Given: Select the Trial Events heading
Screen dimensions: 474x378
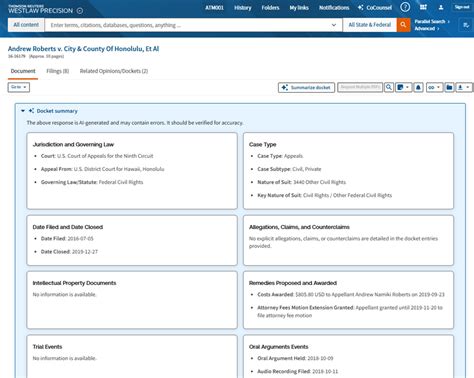Looking at the screenshot, I should pos(47,347).
